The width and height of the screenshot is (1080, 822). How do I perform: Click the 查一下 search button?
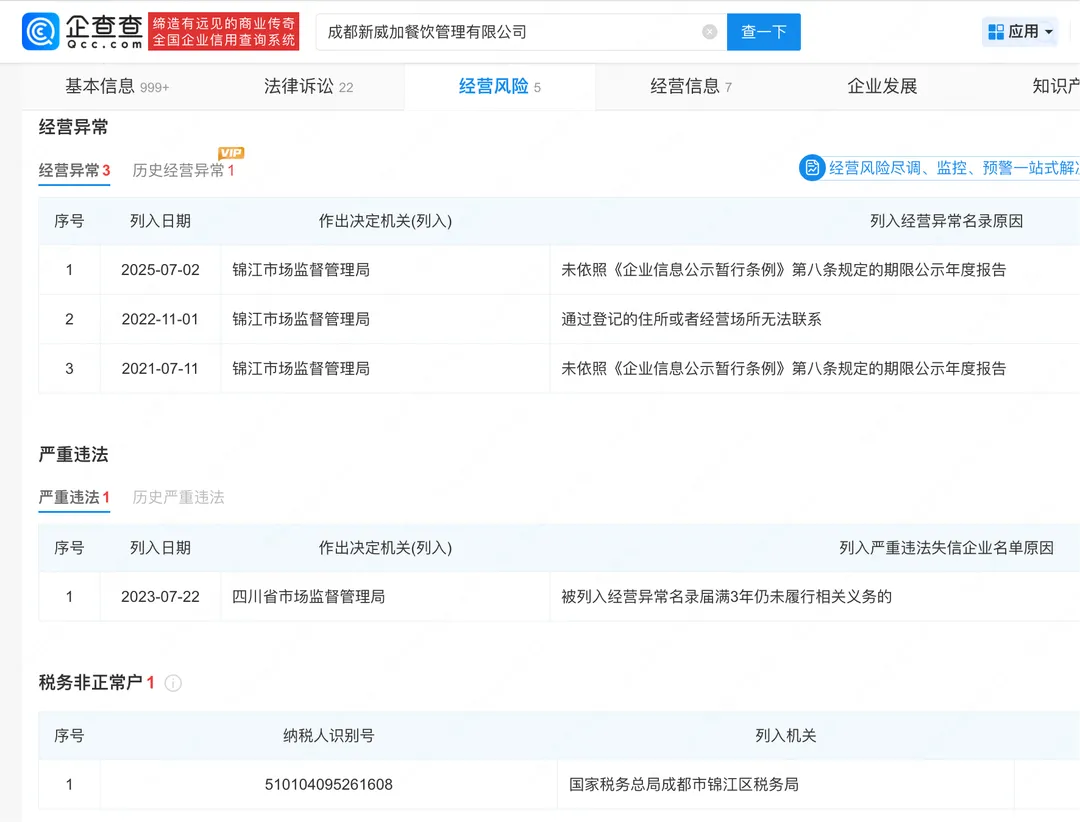pyautogui.click(x=763, y=31)
